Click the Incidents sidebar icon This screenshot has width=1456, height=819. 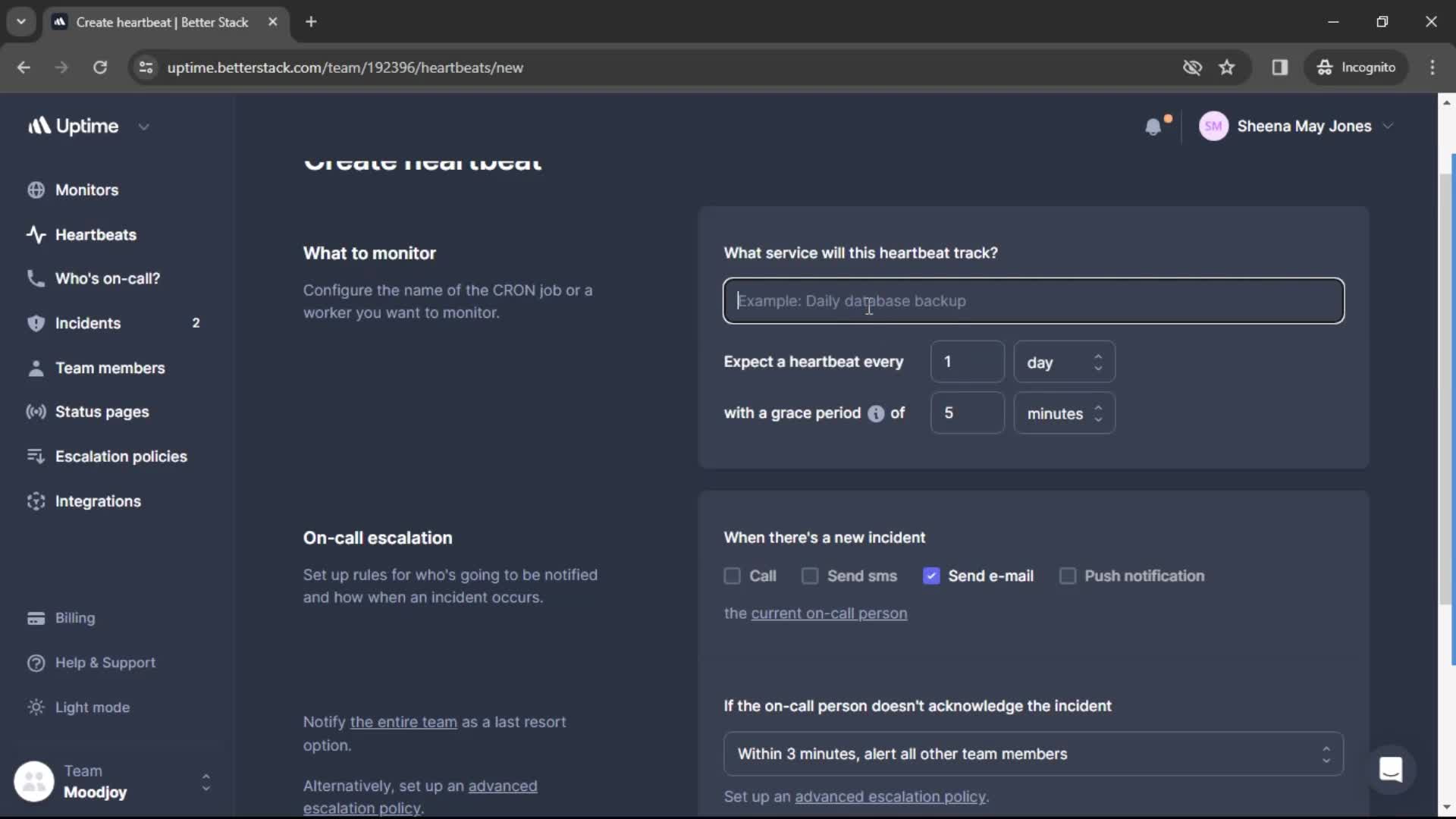(x=34, y=323)
